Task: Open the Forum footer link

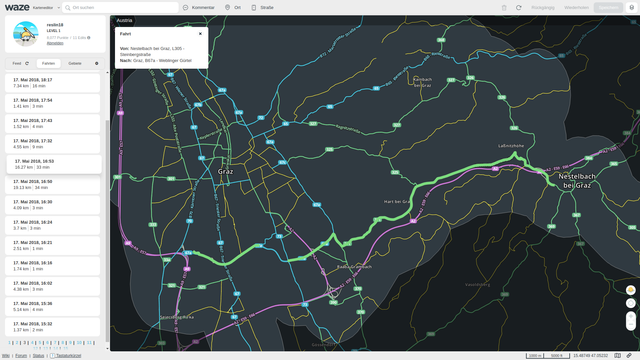Action: click(x=21, y=356)
